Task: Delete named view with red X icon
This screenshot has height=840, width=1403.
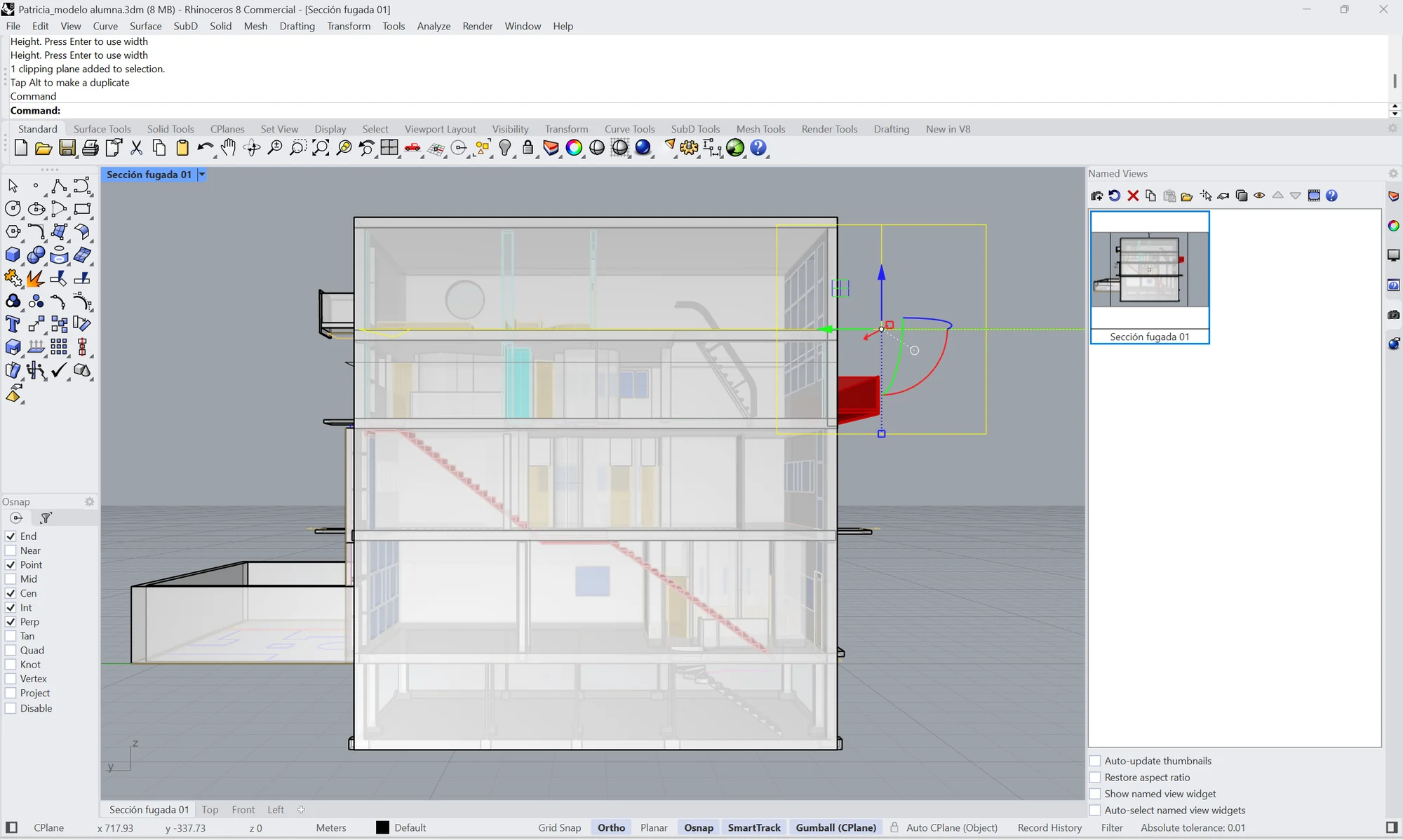Action: pyautogui.click(x=1133, y=196)
